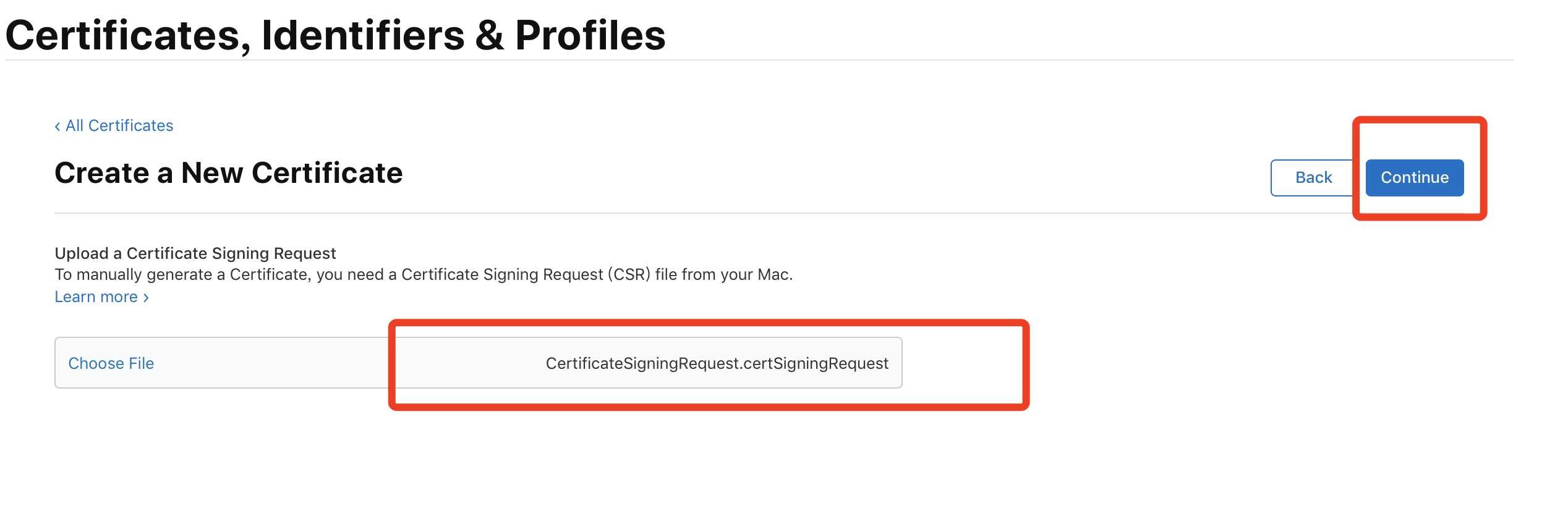Image resolution: width=1568 pixels, height=514 pixels.
Task: Click the word Profiles in the page title
Action: click(x=590, y=35)
